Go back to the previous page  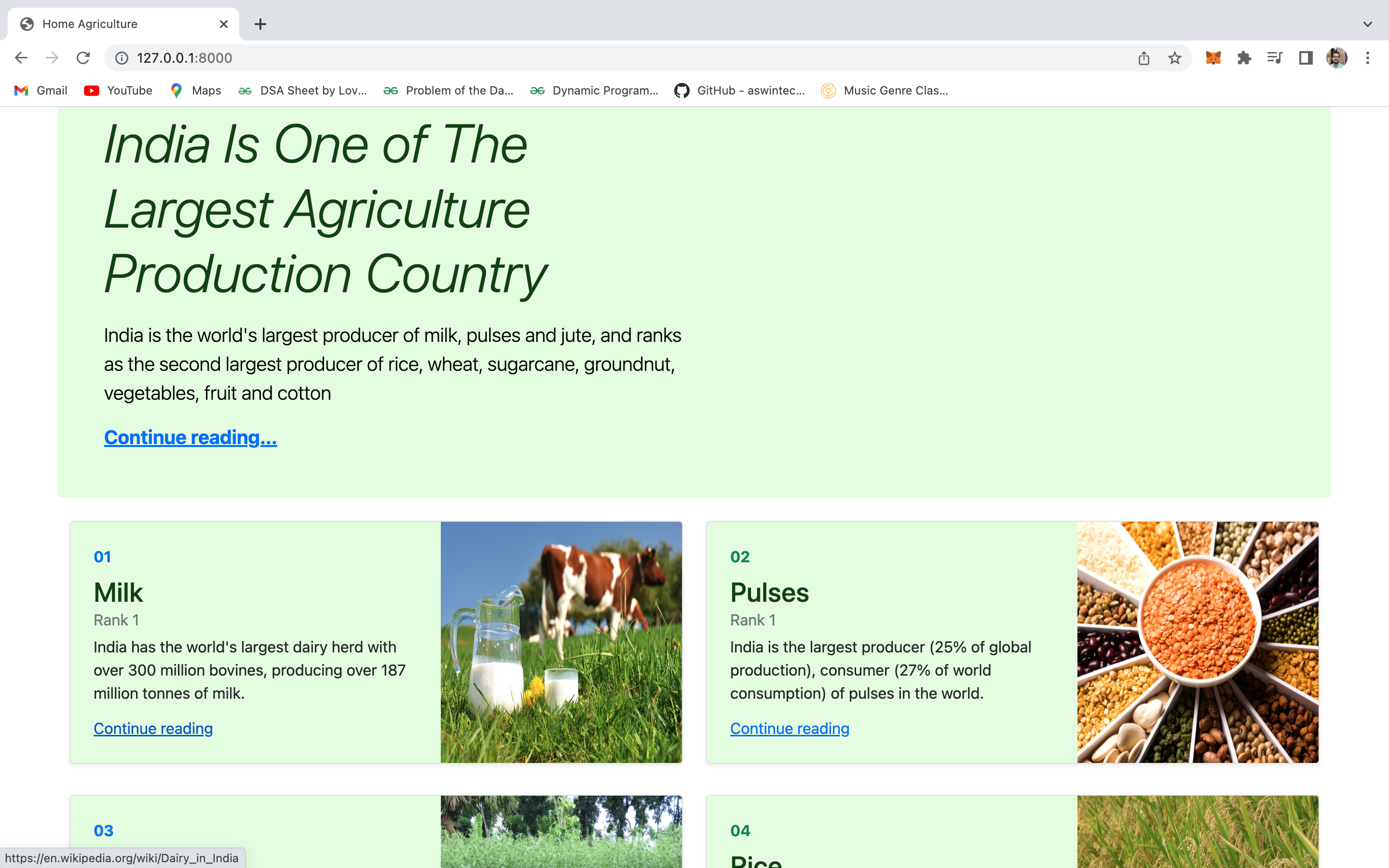click(21, 58)
